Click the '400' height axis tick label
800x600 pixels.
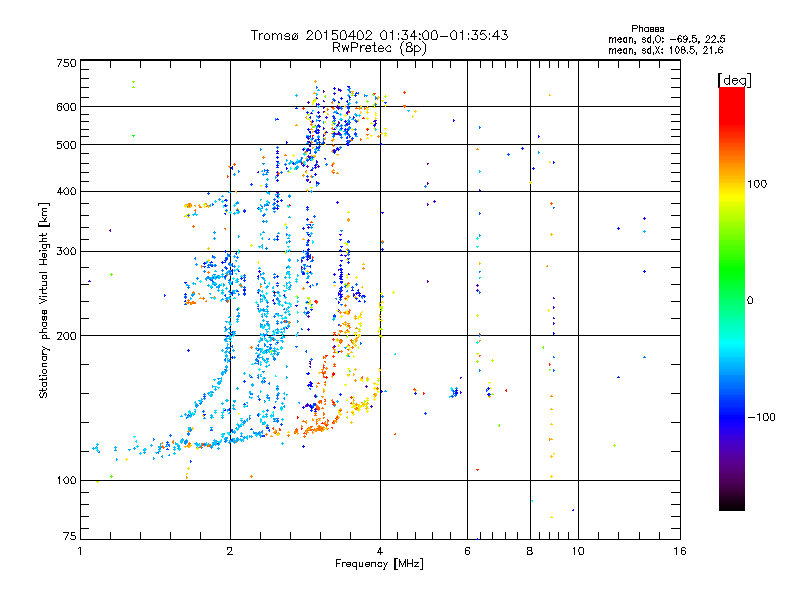pyautogui.click(x=66, y=192)
